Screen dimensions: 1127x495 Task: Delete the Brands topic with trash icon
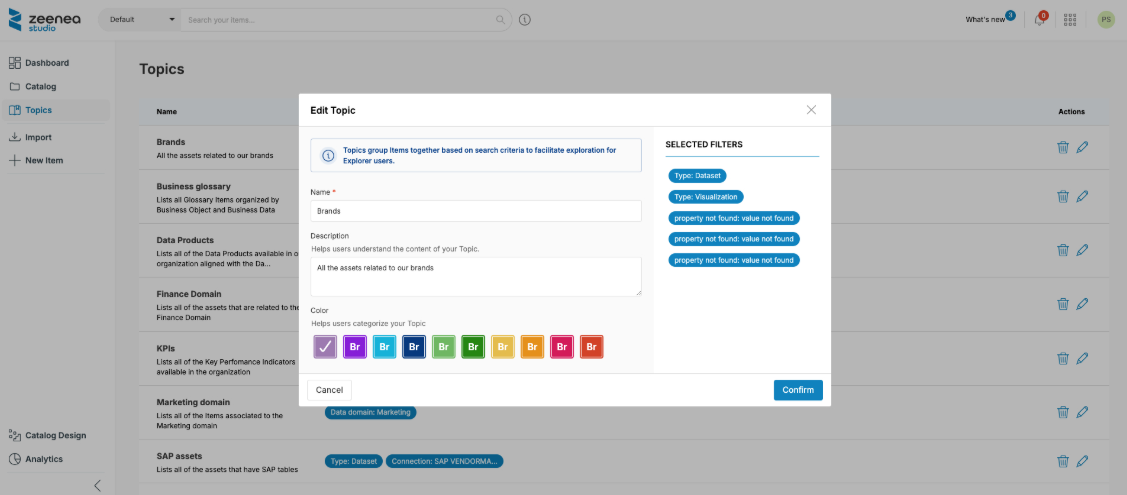[1063, 148]
